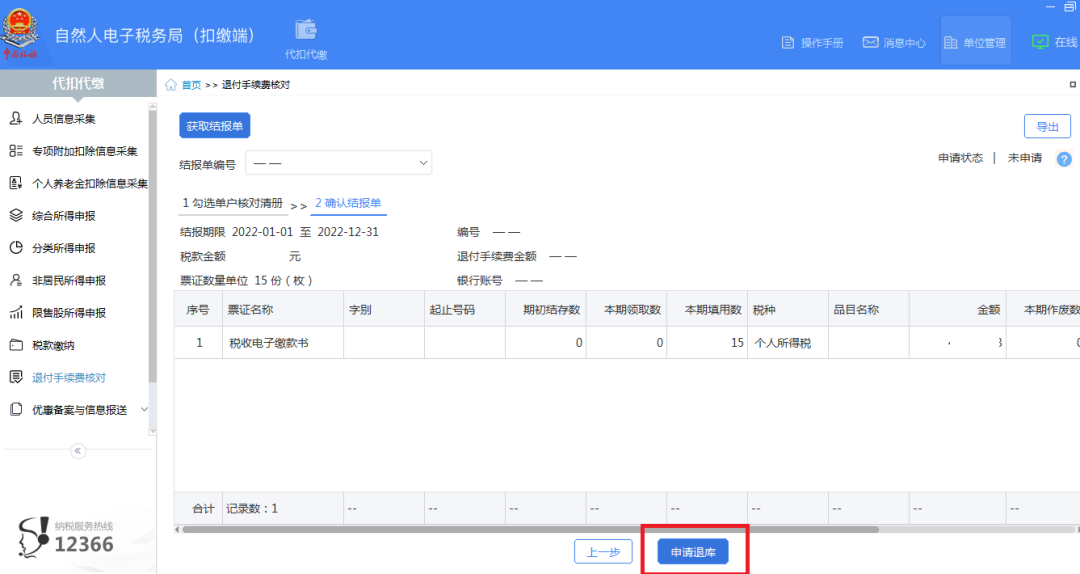The height and width of the screenshot is (574, 1080).
Task: Click the 在线 monitor status icon
Action: click(x=1040, y=42)
